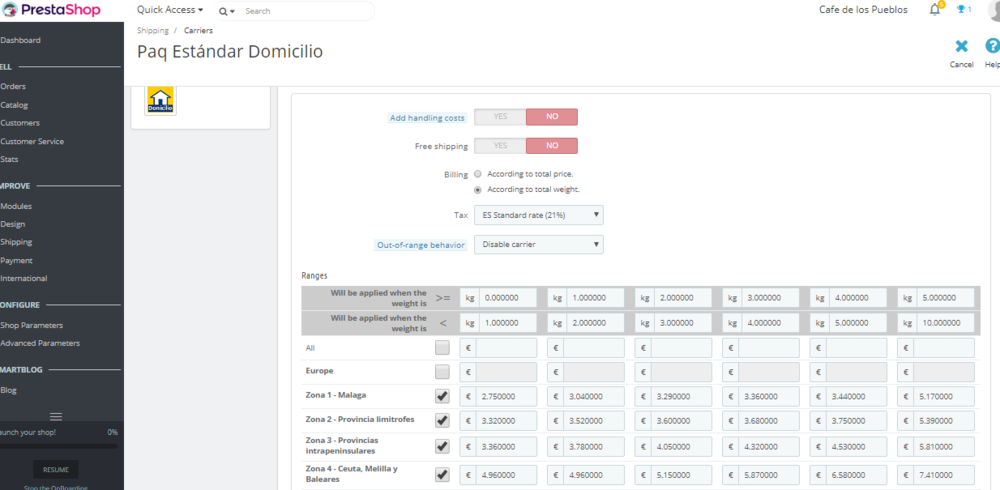
Task: Check the All zones checkbox
Action: click(x=442, y=348)
